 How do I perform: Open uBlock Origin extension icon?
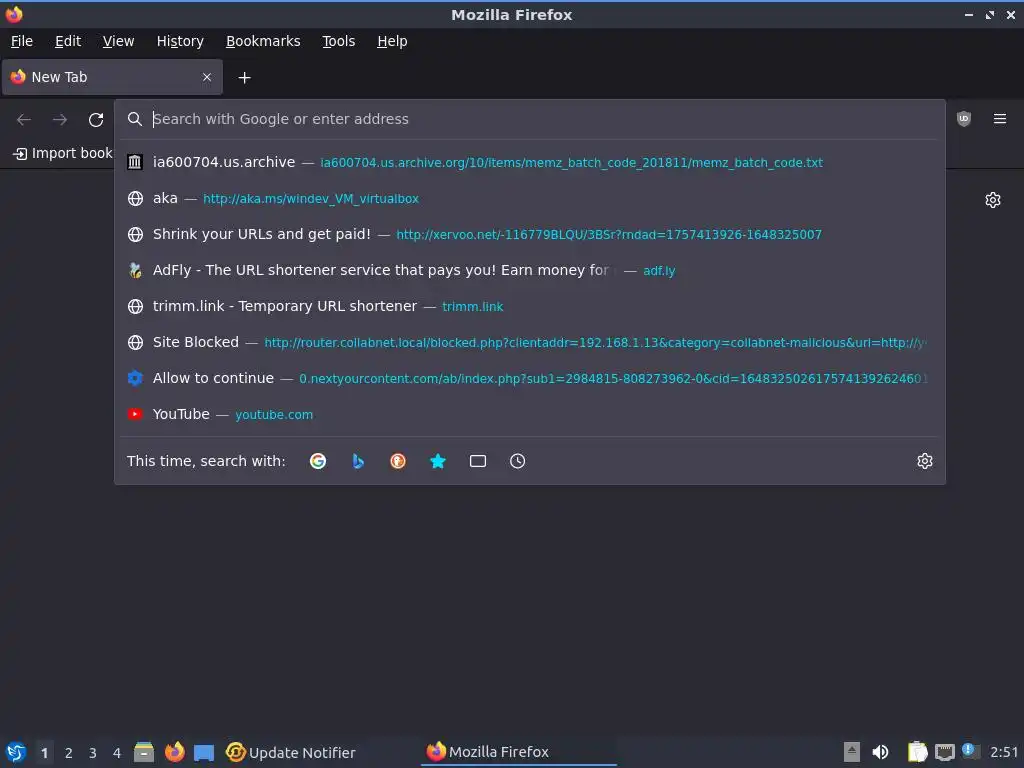964,119
